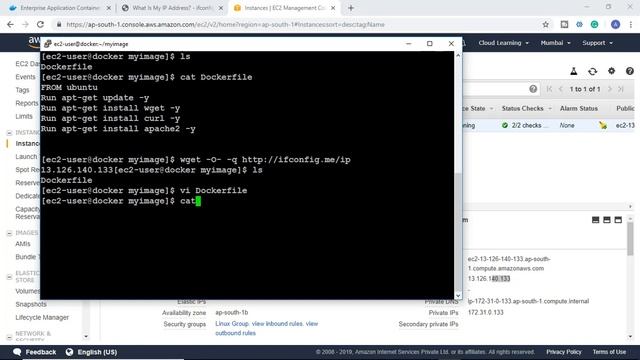Open Tags in the EC2 sidebar

click(22, 90)
